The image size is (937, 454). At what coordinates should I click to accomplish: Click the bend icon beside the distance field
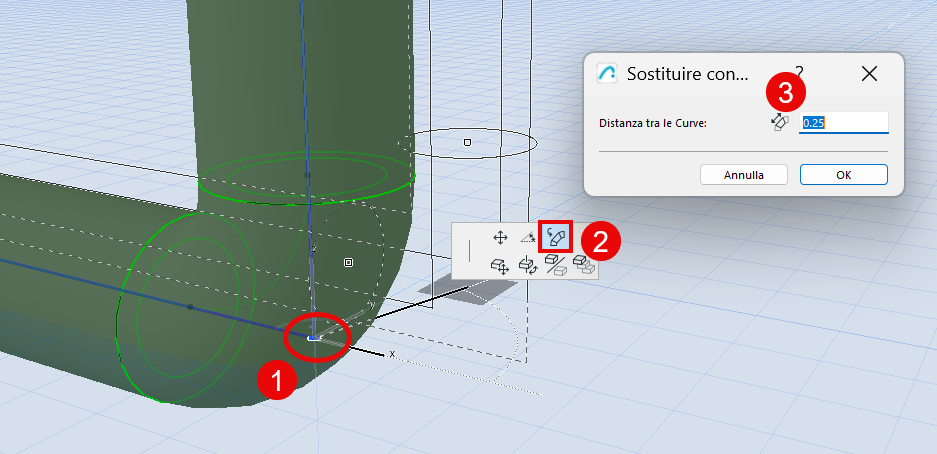pos(780,122)
